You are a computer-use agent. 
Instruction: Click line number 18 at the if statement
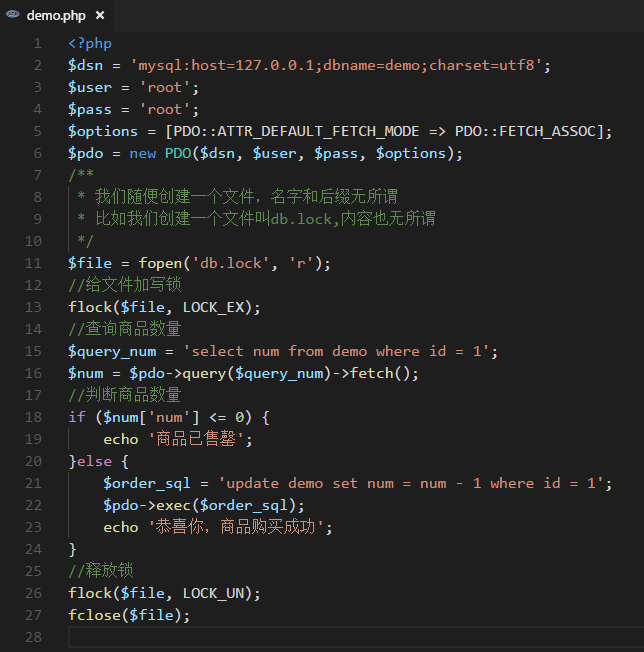(33, 417)
